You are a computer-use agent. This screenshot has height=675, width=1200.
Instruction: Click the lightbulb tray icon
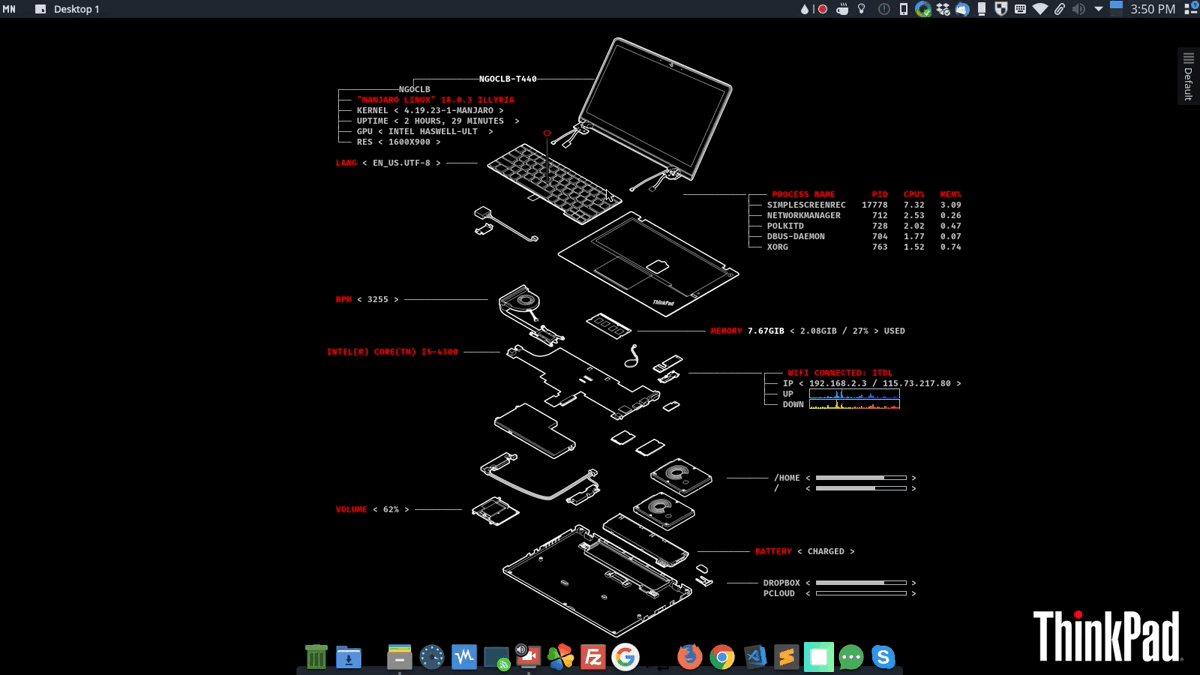click(862, 9)
